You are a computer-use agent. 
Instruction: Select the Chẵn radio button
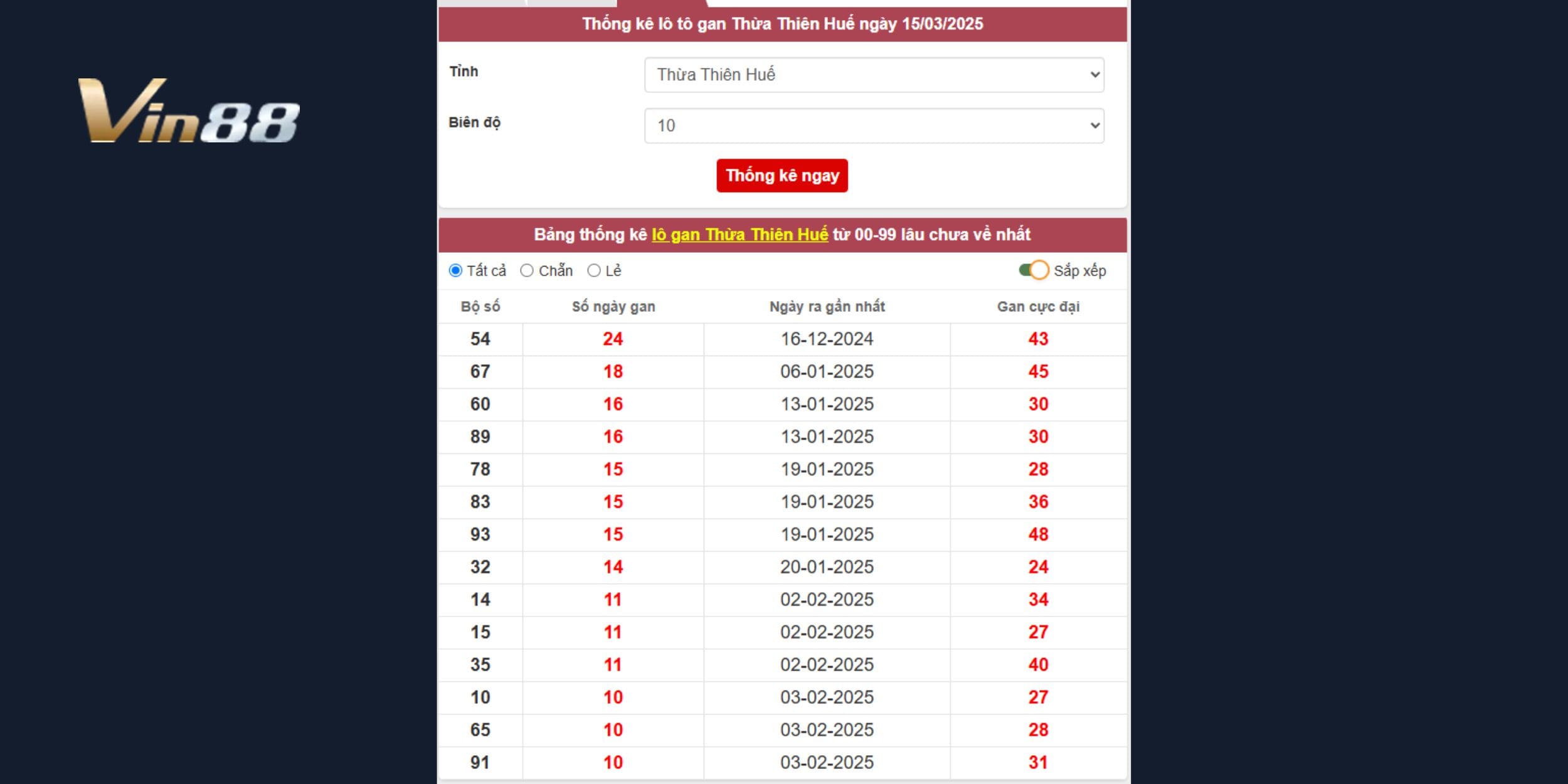point(527,270)
